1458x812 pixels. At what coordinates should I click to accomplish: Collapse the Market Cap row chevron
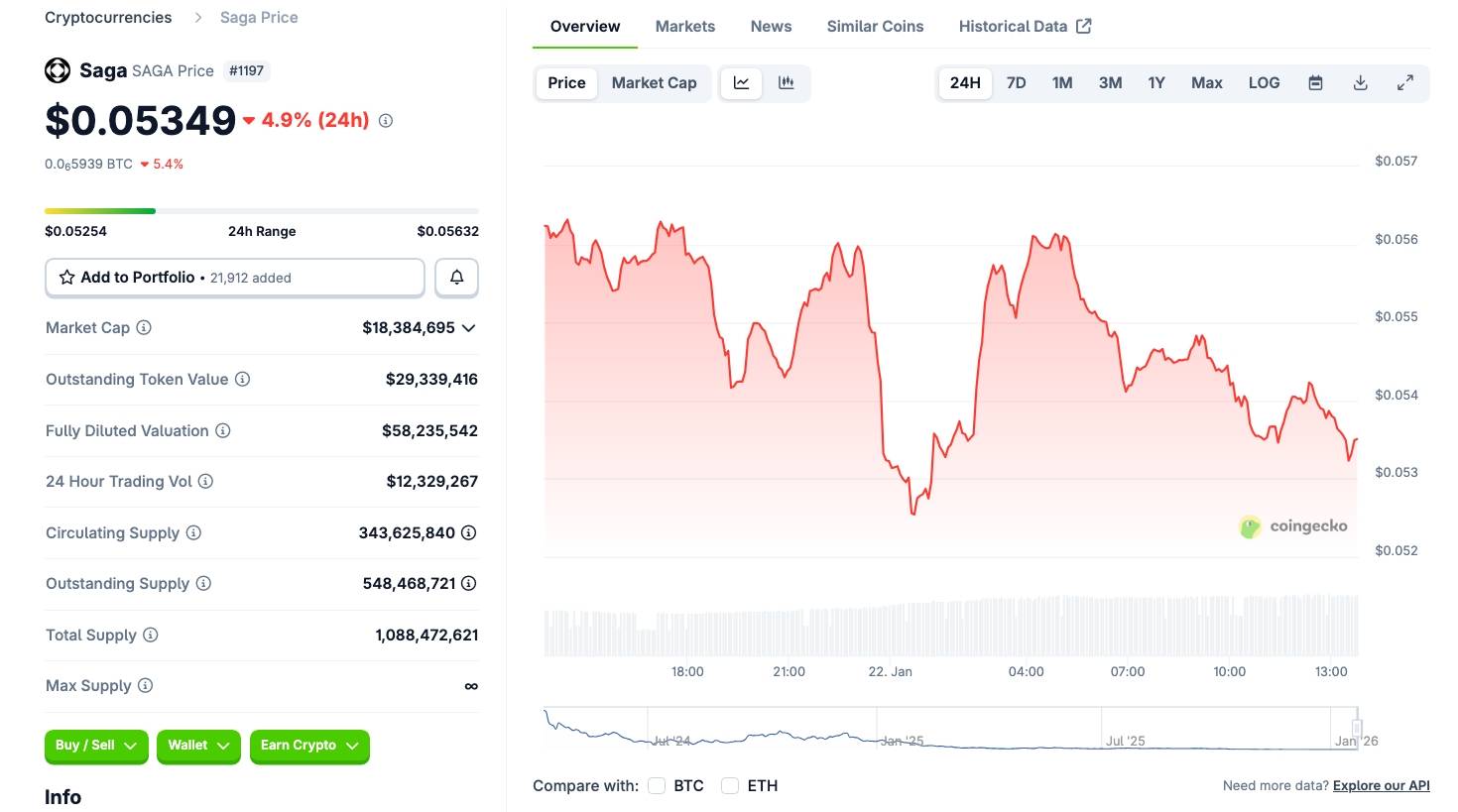468,327
